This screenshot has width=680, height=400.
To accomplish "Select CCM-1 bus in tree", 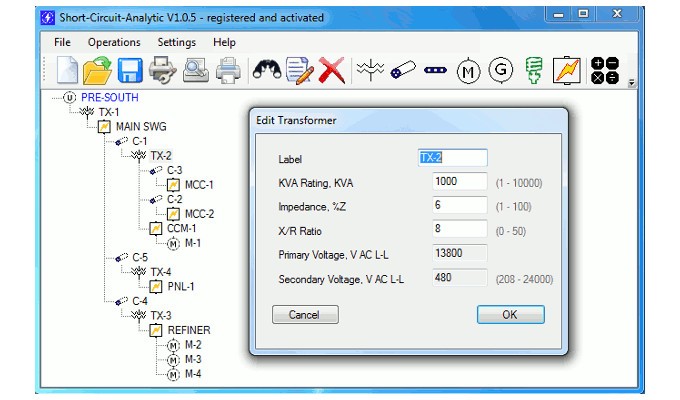I will point(181,228).
